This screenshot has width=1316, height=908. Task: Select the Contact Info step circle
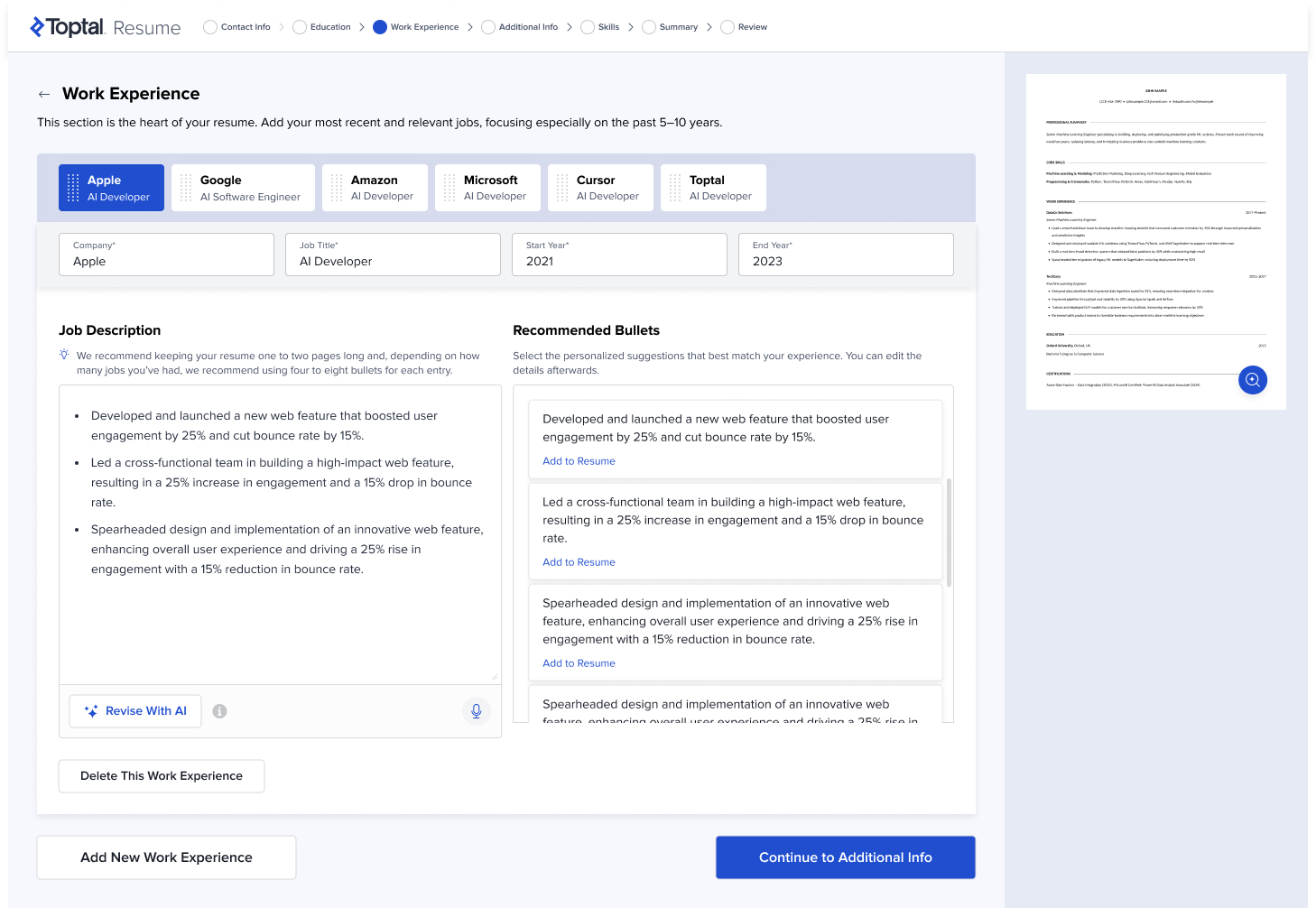point(210,27)
